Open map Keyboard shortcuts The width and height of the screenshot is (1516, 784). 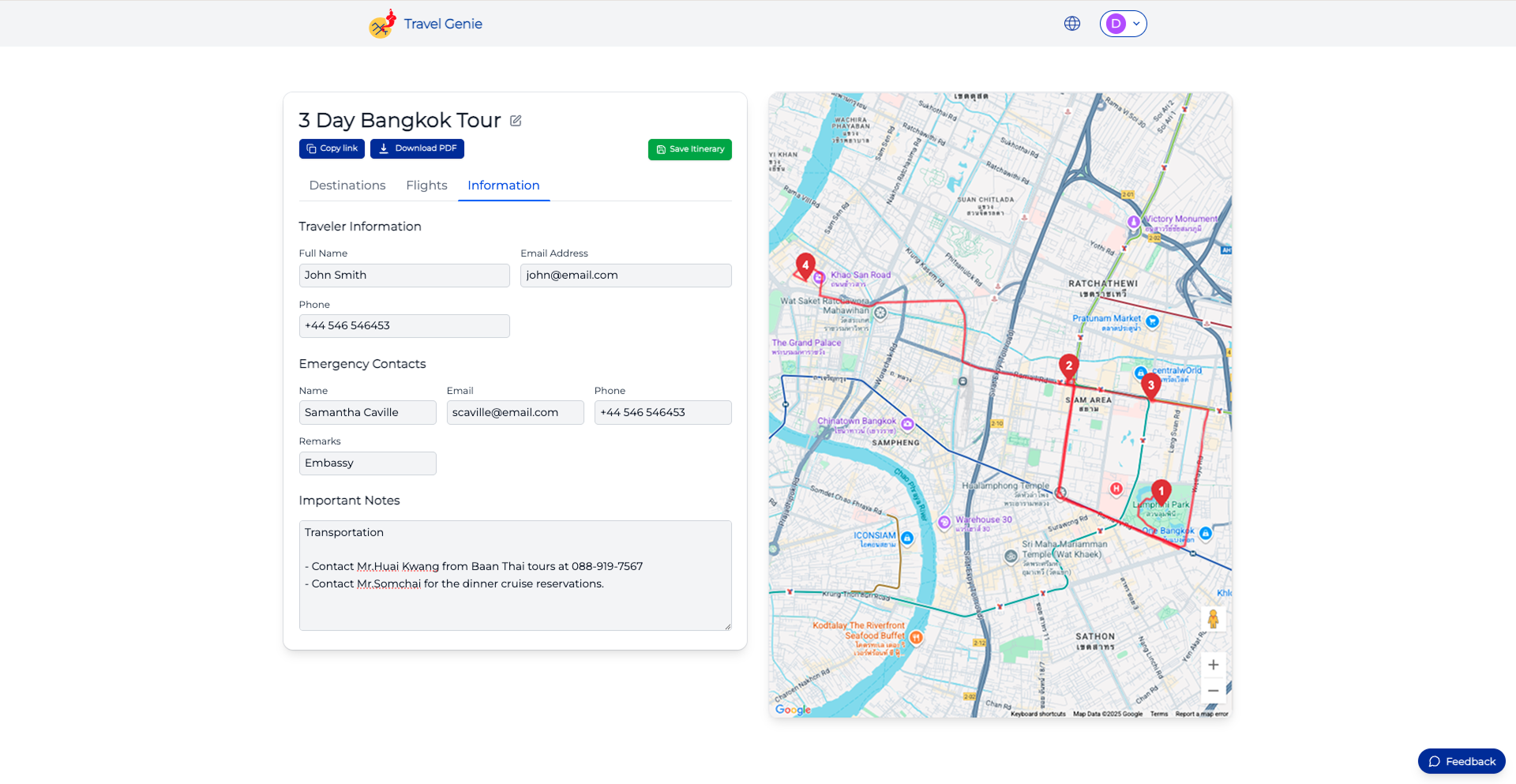[1038, 714]
